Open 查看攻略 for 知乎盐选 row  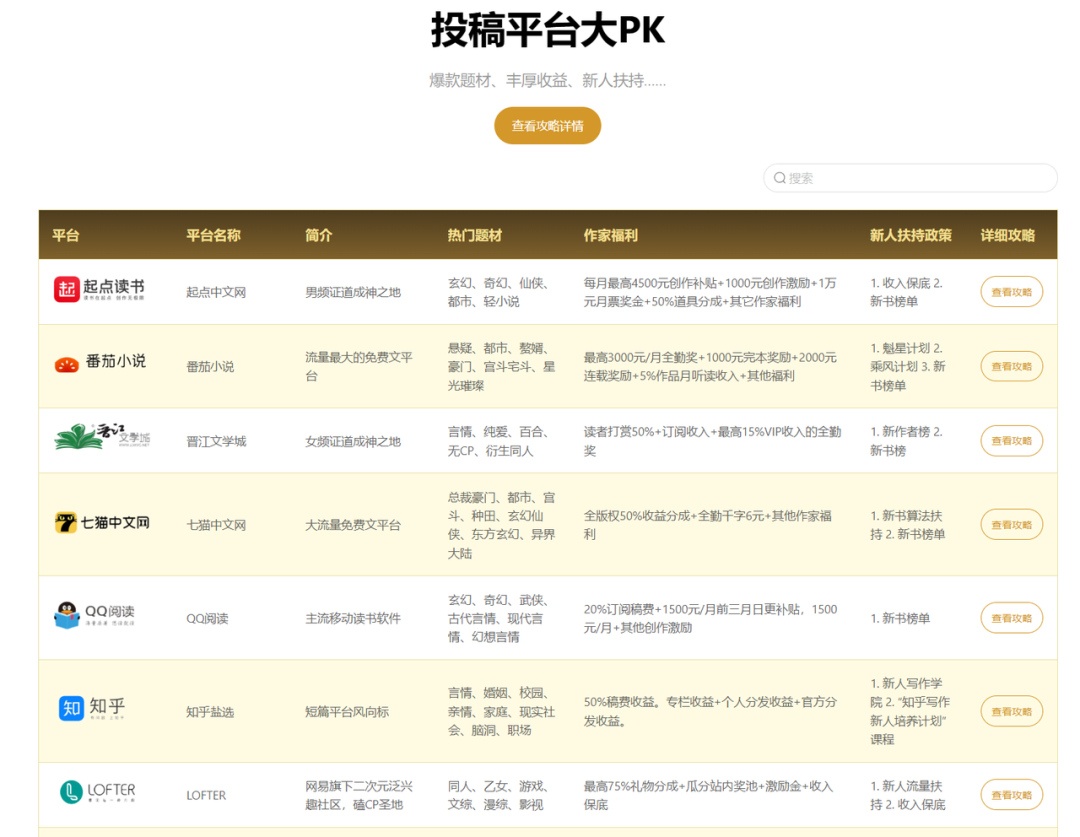coord(1011,712)
